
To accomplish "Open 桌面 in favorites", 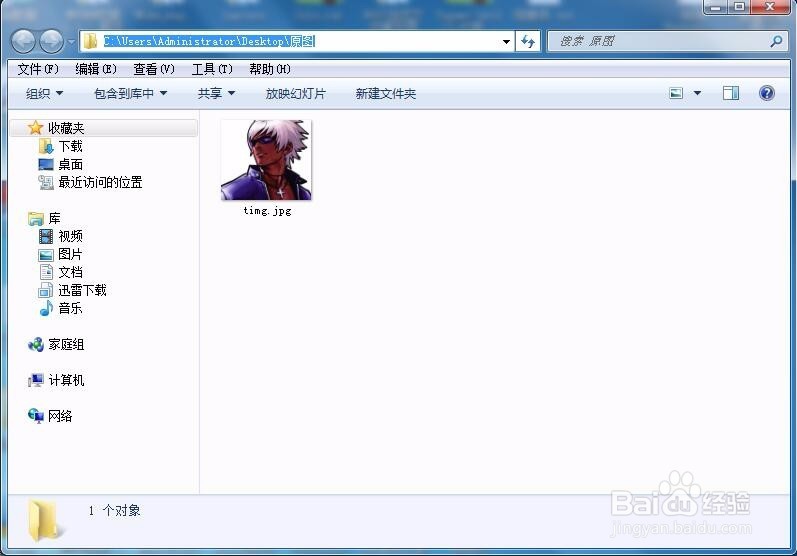I will (70, 165).
